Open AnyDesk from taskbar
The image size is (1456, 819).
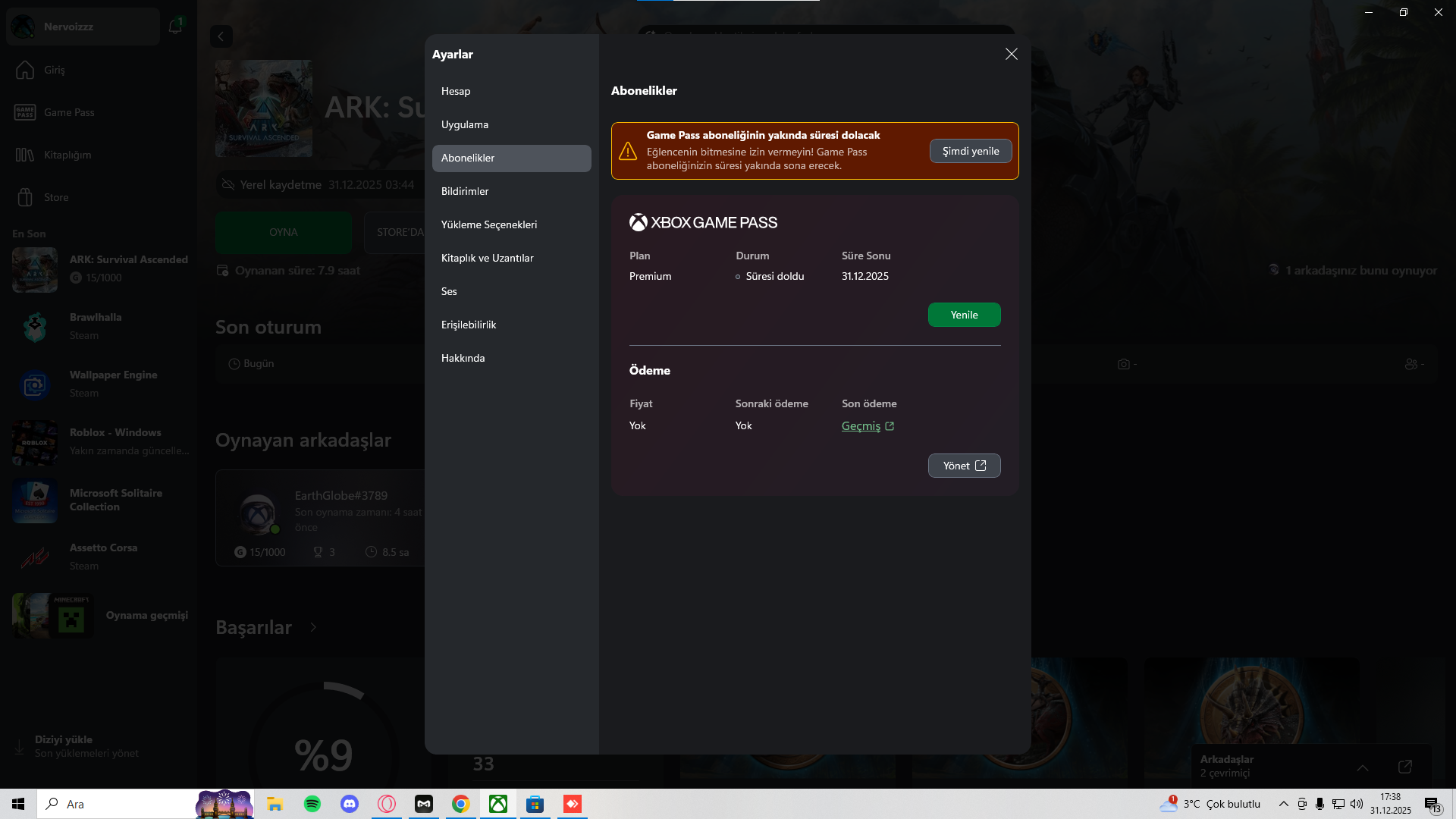coord(573,804)
